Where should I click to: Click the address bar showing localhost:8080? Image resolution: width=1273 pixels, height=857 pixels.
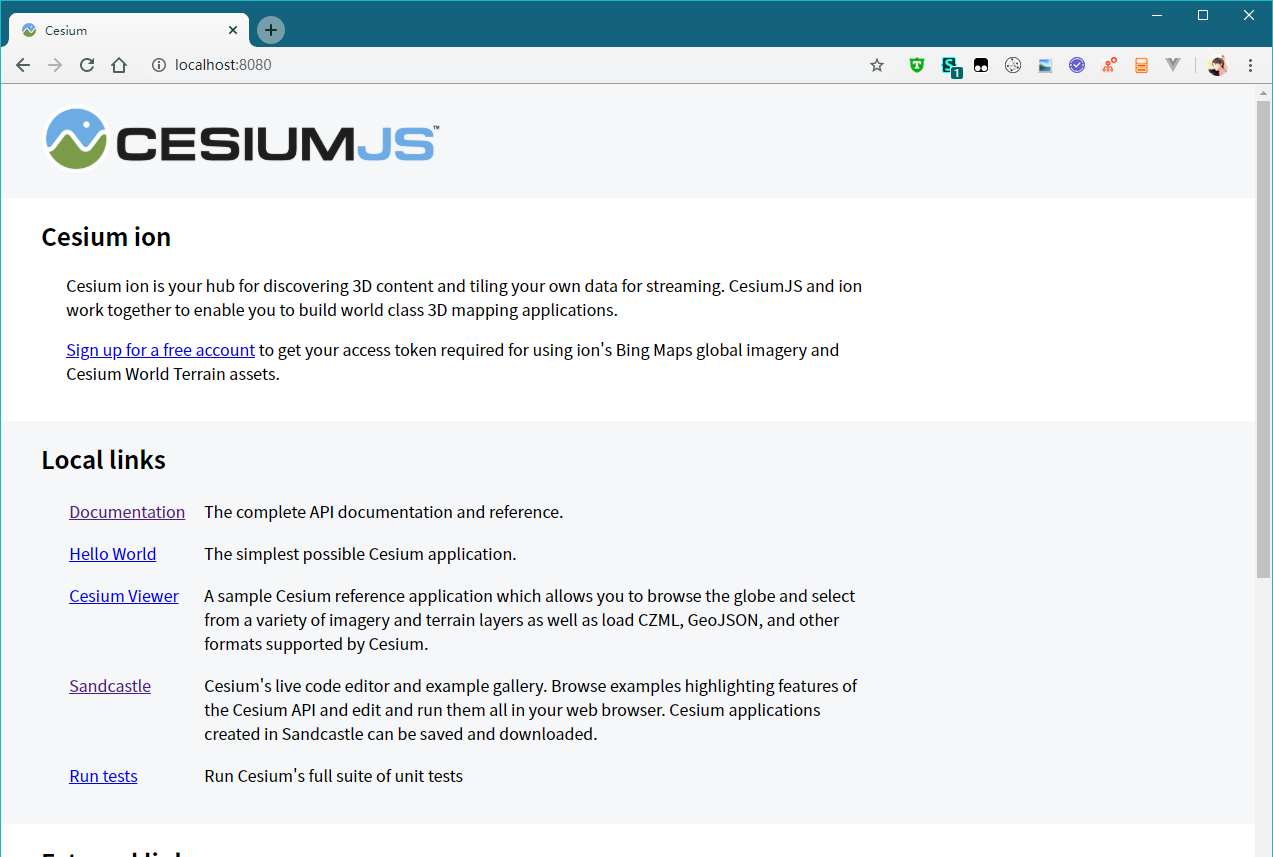click(505, 65)
